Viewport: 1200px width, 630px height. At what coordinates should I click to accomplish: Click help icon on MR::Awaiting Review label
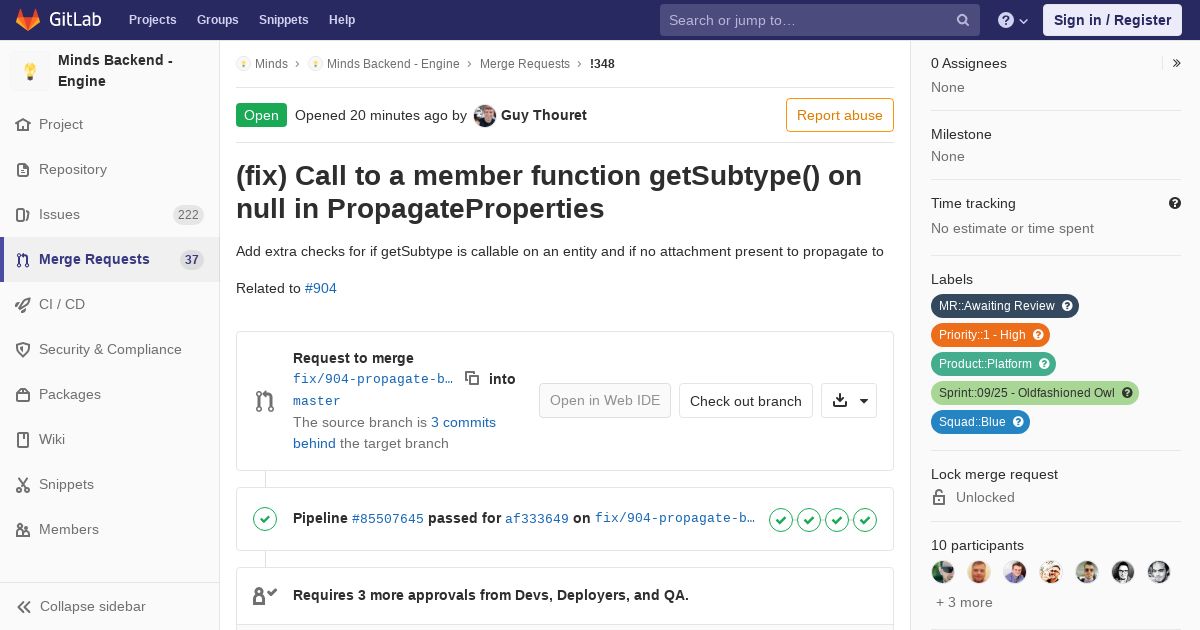tap(1067, 306)
